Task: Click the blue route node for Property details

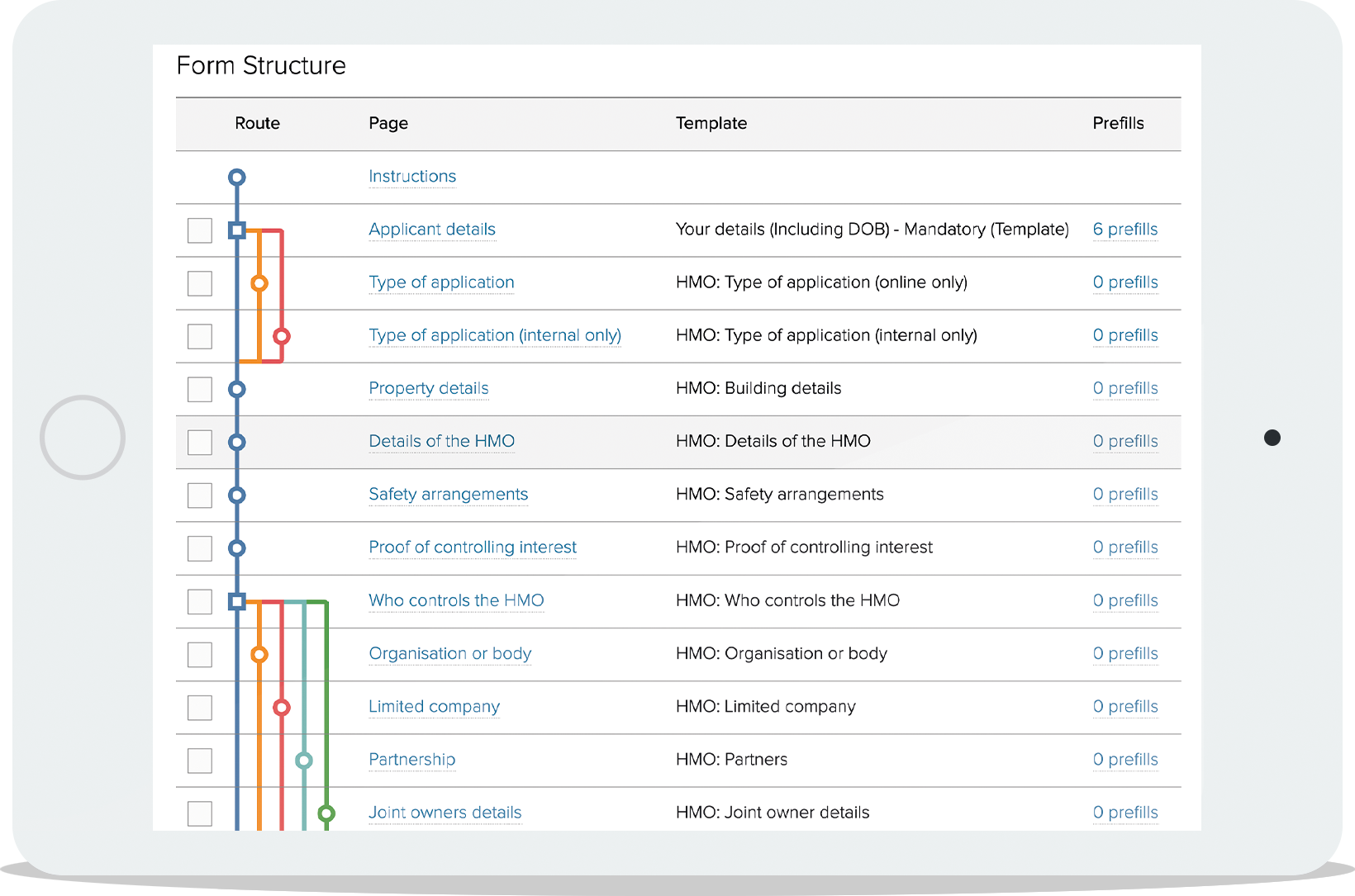Action: [x=237, y=389]
